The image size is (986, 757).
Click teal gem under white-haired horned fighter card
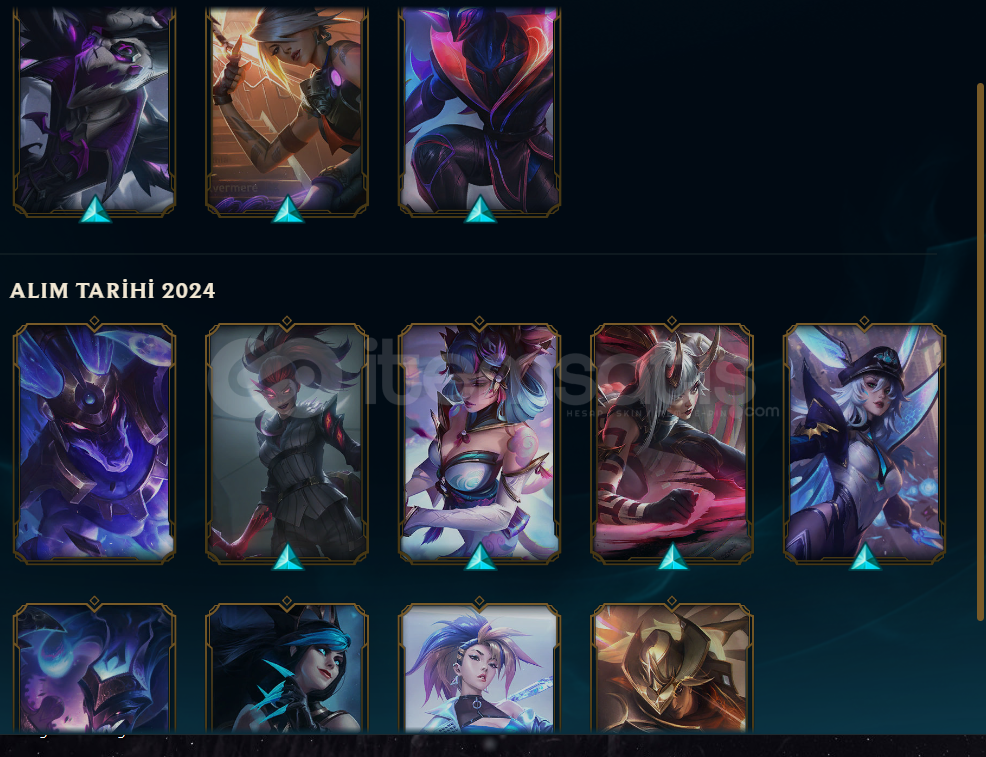pos(673,557)
